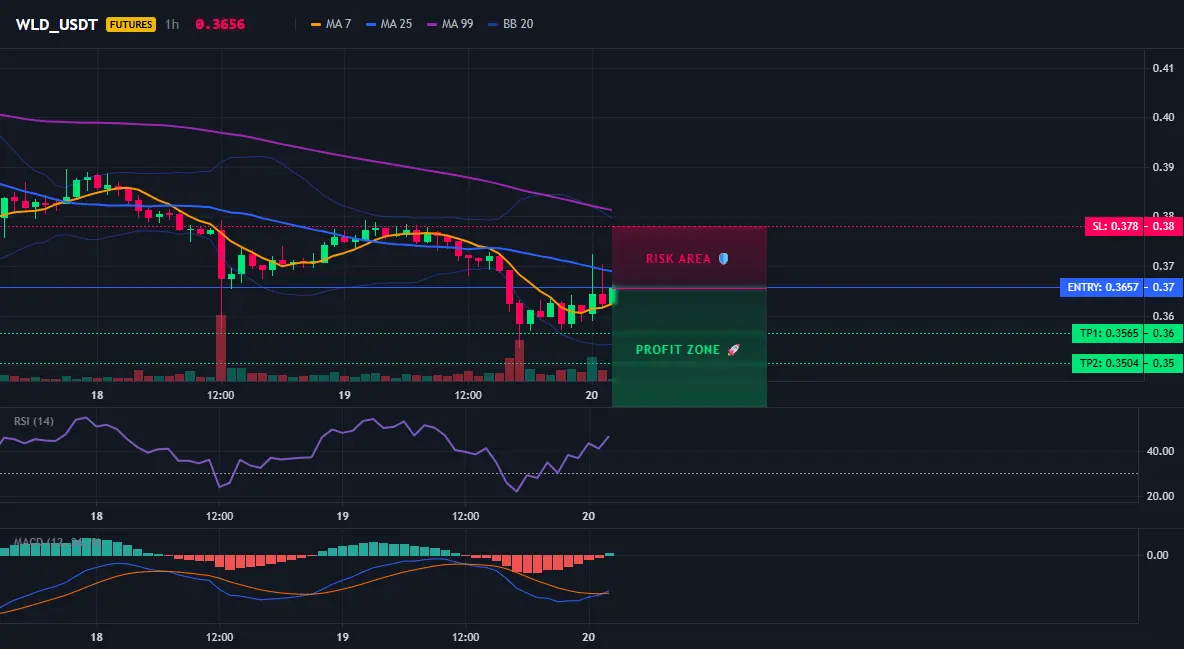1184x649 pixels.
Task: Click the 0.40 price axis value
Action: (1164, 117)
